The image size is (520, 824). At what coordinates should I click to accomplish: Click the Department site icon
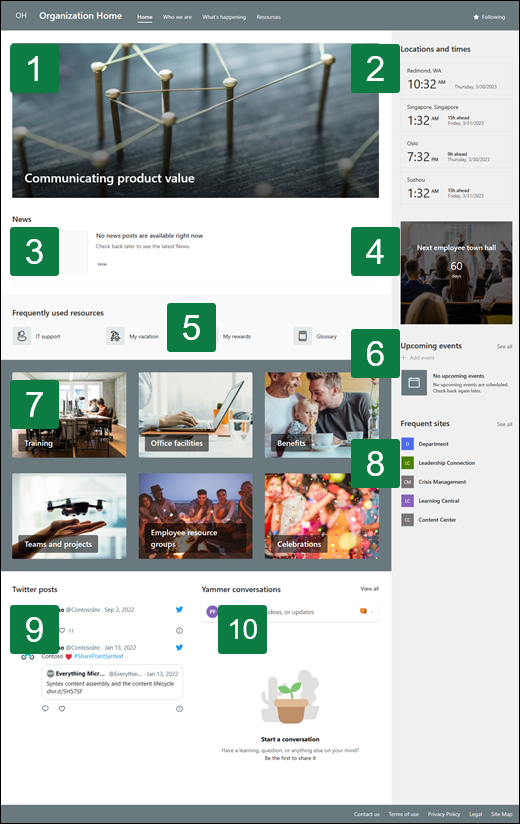[408, 444]
